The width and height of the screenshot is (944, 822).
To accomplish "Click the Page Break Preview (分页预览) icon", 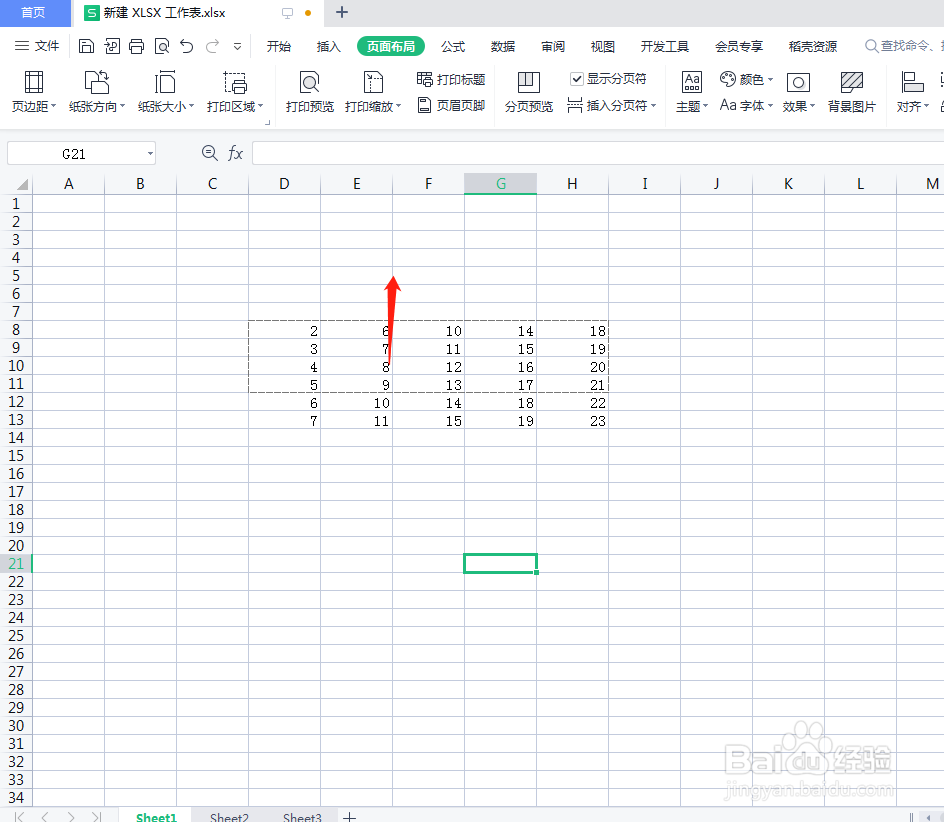I will (x=529, y=92).
